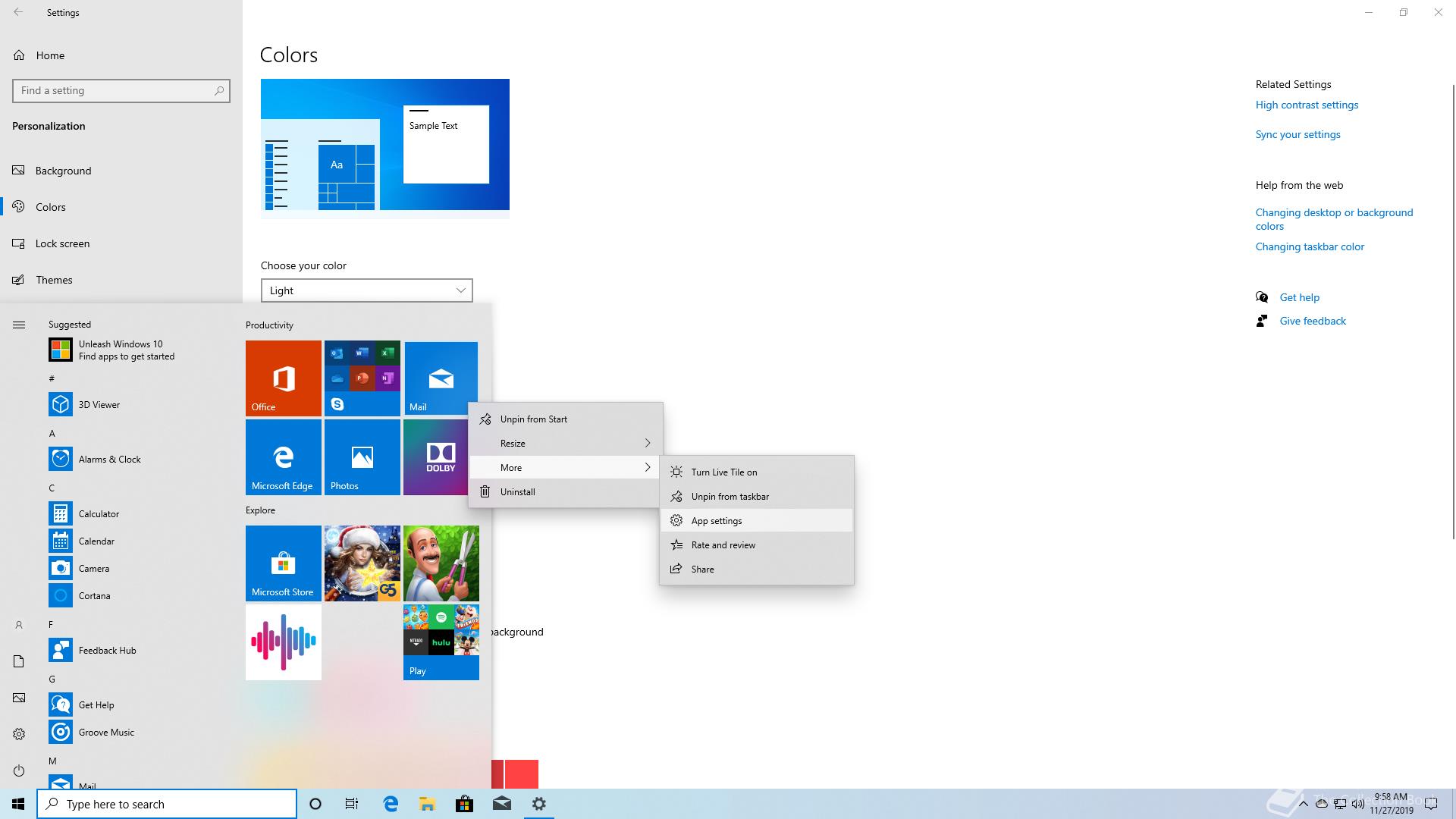This screenshot has width=1456, height=819.
Task: Open Alarms & Clock from the app list
Action: point(140,459)
